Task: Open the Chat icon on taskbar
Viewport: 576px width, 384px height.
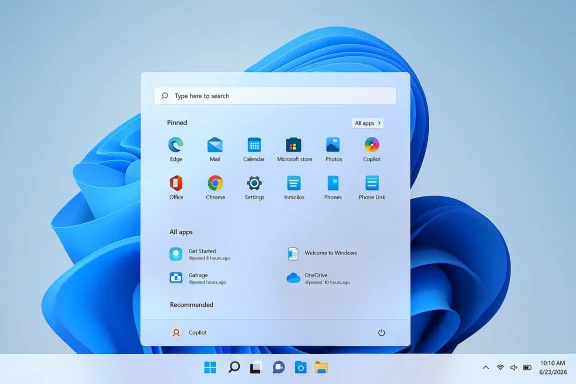Action: pyautogui.click(x=278, y=367)
